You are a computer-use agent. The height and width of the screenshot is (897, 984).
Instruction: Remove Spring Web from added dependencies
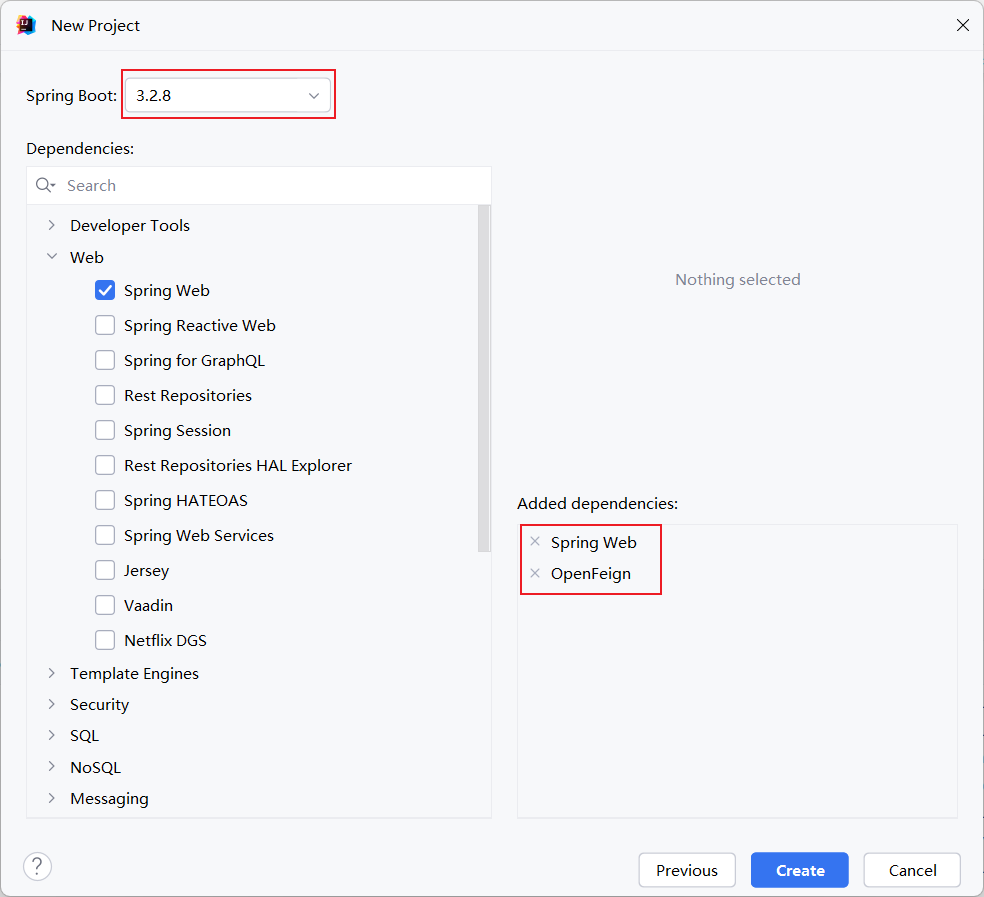tap(535, 542)
